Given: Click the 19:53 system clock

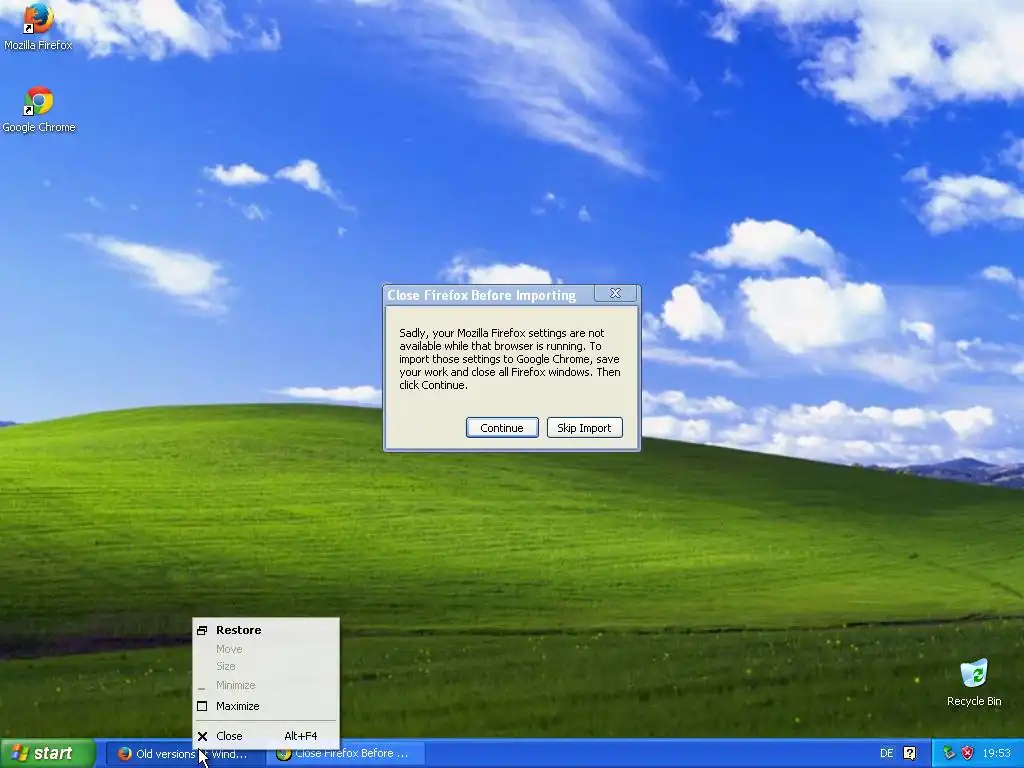Looking at the screenshot, I should click(996, 753).
